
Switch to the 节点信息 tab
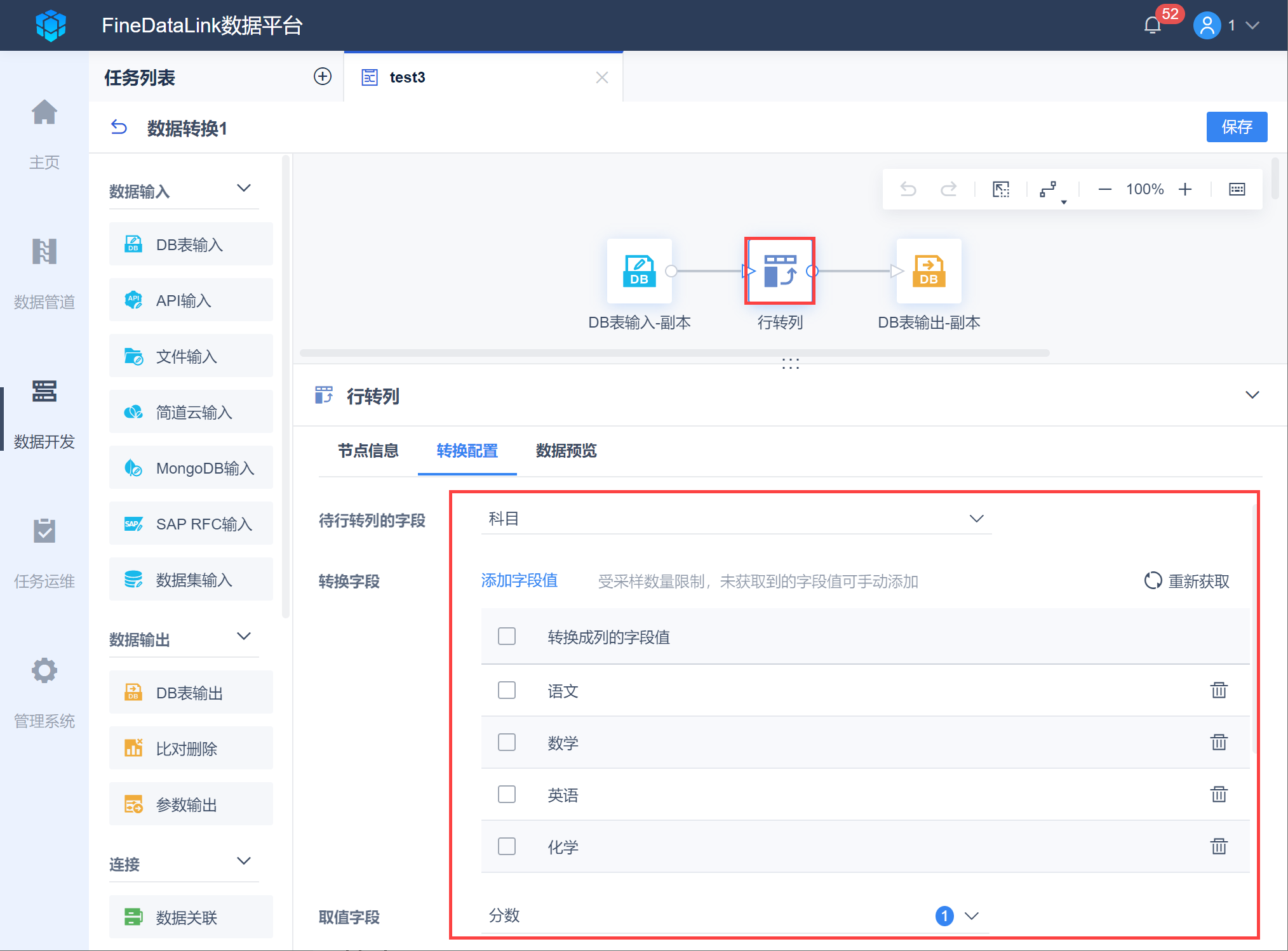pos(368,451)
